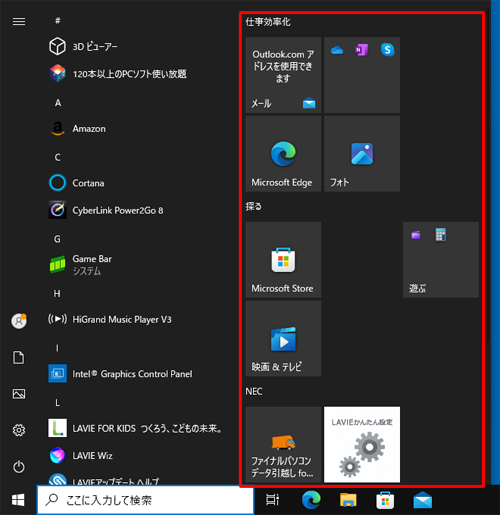Click the Skype icon in the tile folder
500x515 pixels.
click(x=387, y=50)
